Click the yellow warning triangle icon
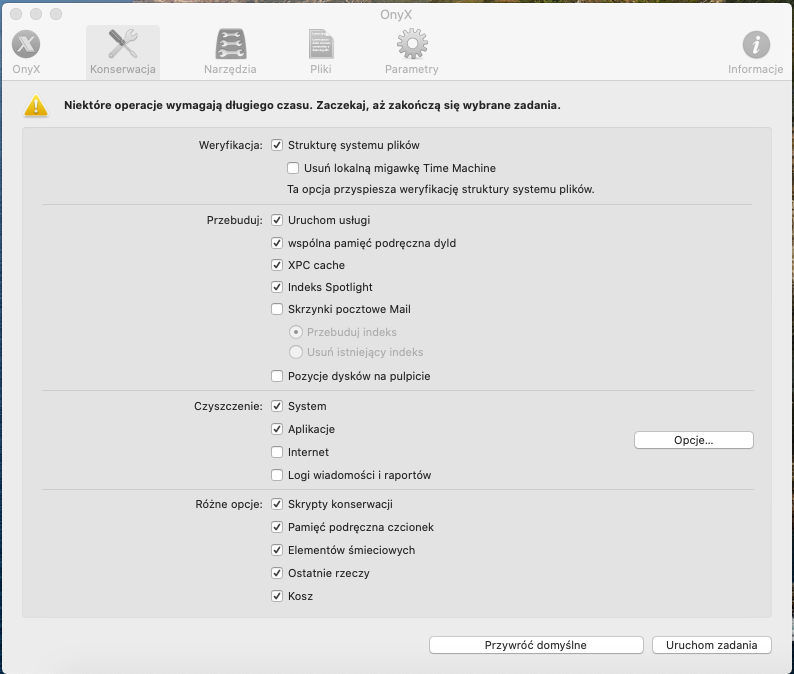The width and height of the screenshot is (794, 674). click(x=36, y=105)
